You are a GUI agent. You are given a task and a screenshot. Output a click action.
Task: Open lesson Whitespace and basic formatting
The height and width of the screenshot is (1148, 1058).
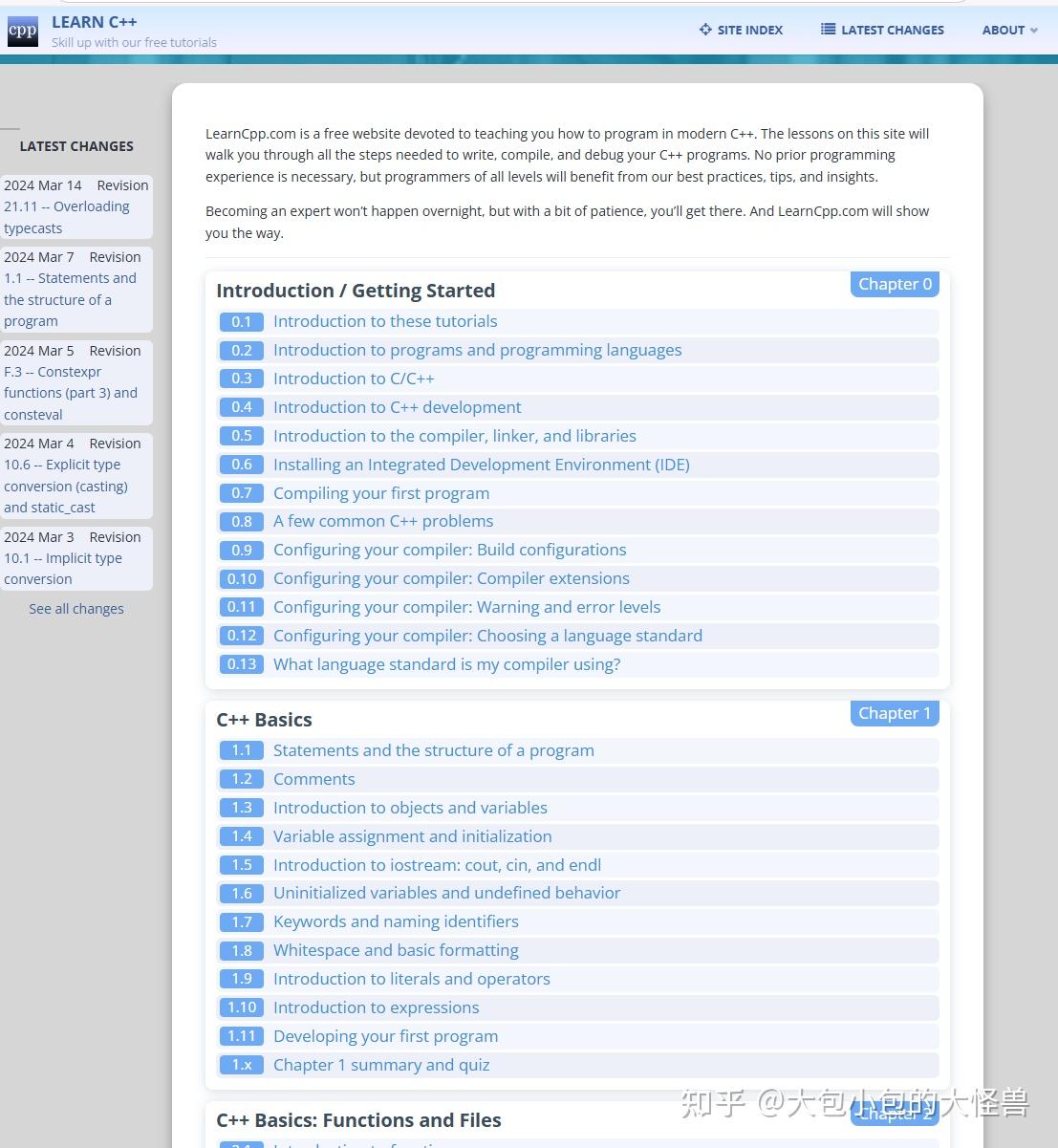click(396, 950)
